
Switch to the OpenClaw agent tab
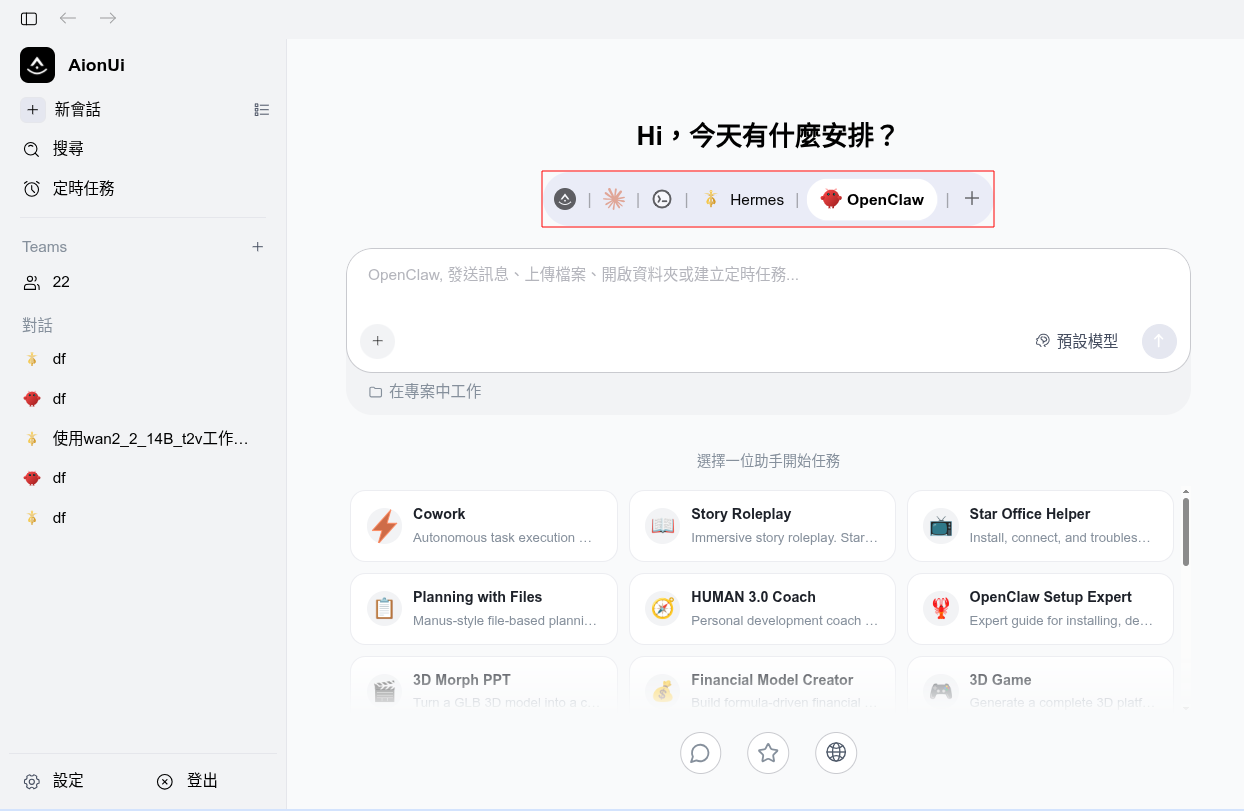pos(872,199)
